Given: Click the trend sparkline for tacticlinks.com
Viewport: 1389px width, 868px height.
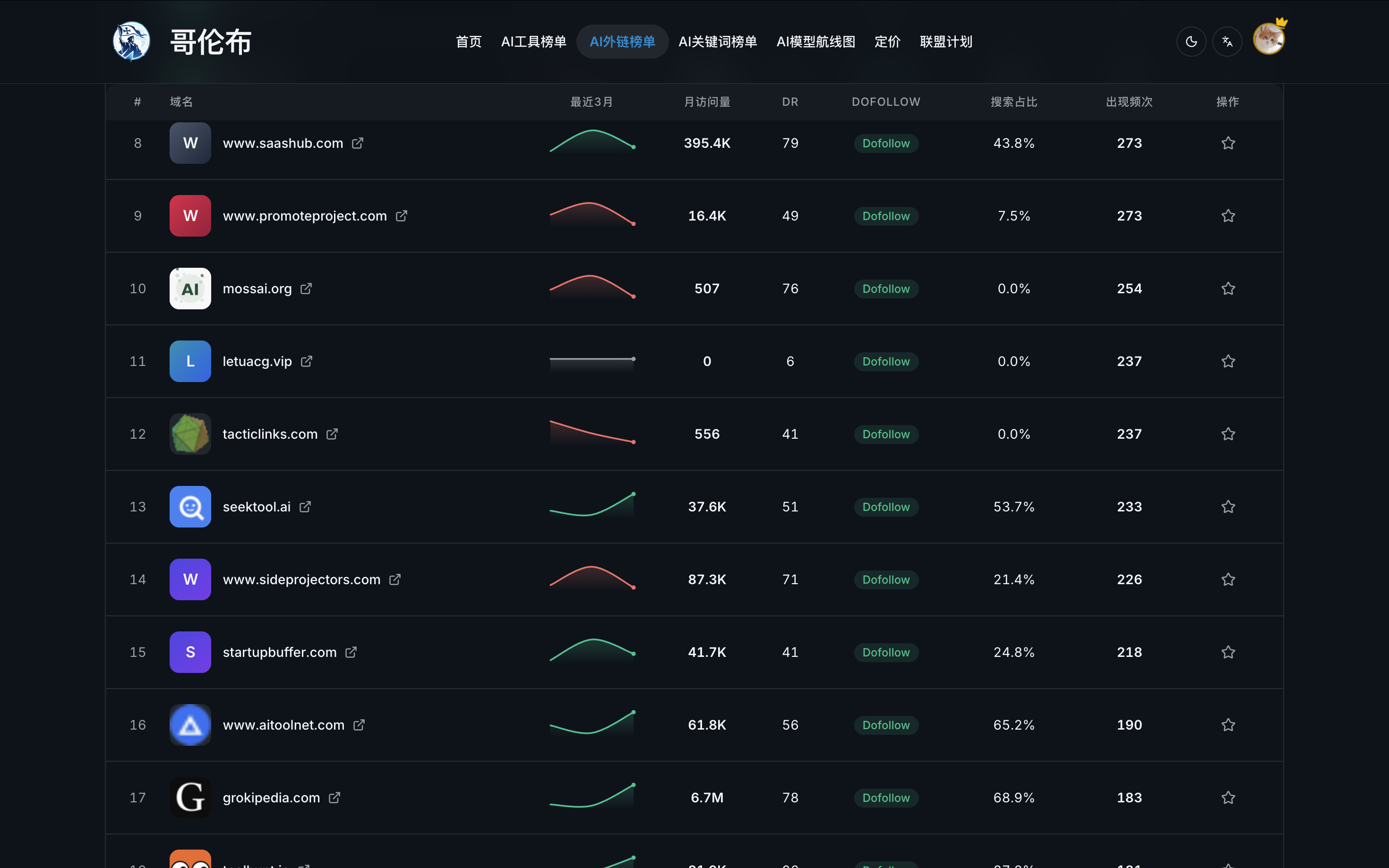Looking at the screenshot, I should point(592,433).
